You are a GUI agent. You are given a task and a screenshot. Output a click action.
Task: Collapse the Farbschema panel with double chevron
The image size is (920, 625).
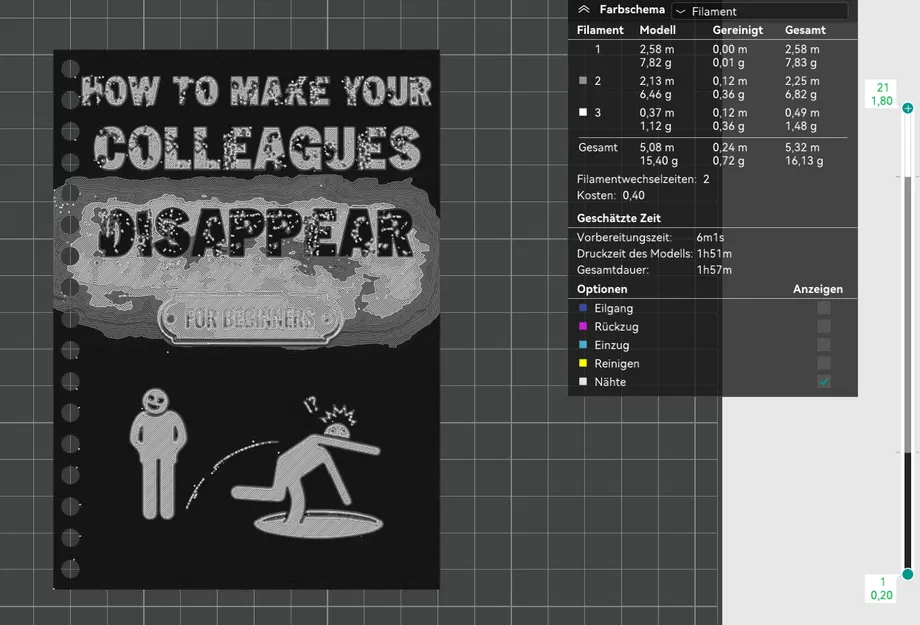[x=583, y=9]
